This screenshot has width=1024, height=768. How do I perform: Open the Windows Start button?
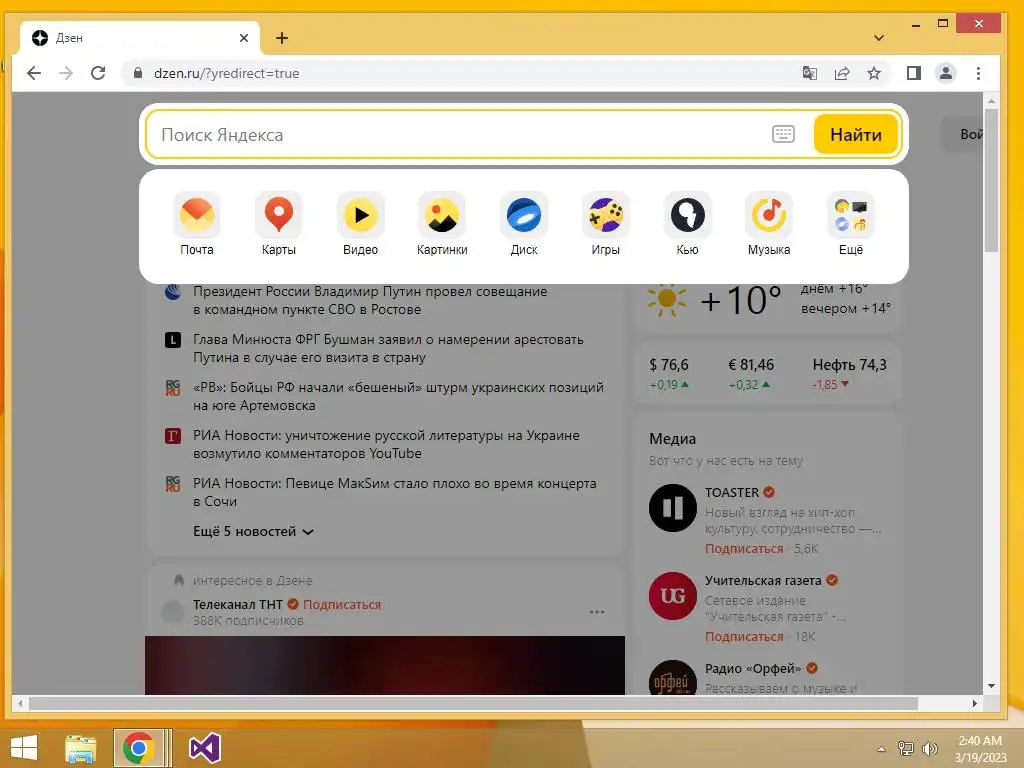coord(24,748)
